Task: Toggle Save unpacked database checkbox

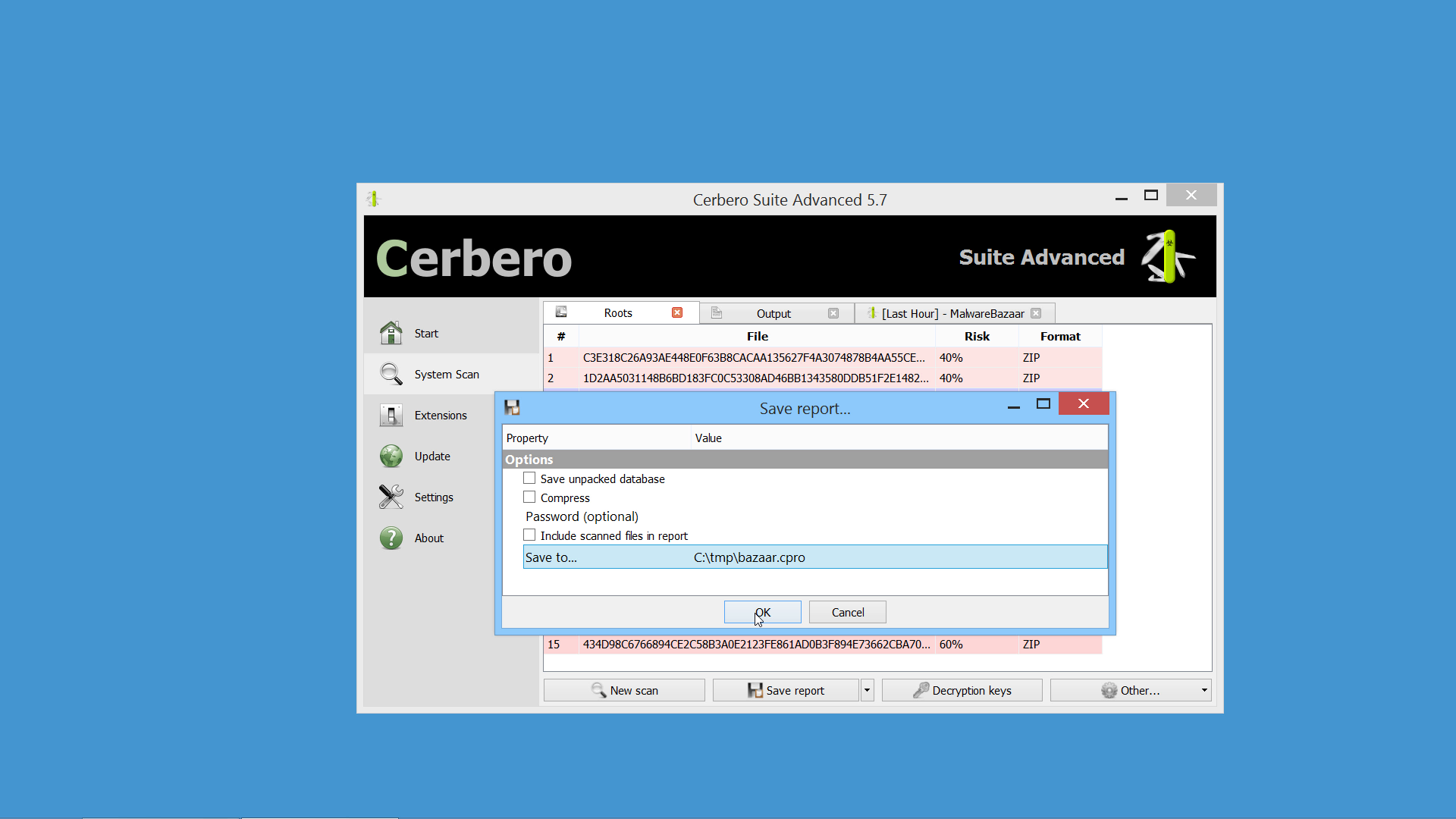Action: (529, 478)
